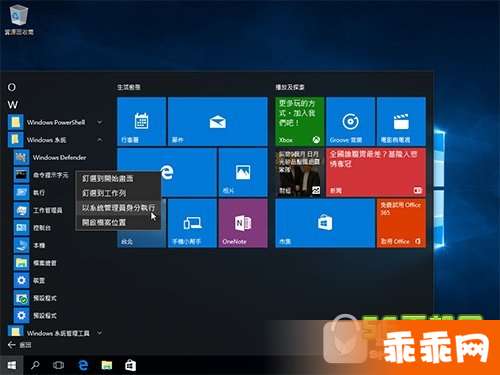Click the Start button on the taskbar
Viewport: 500px width, 375px height.
(x=12, y=365)
